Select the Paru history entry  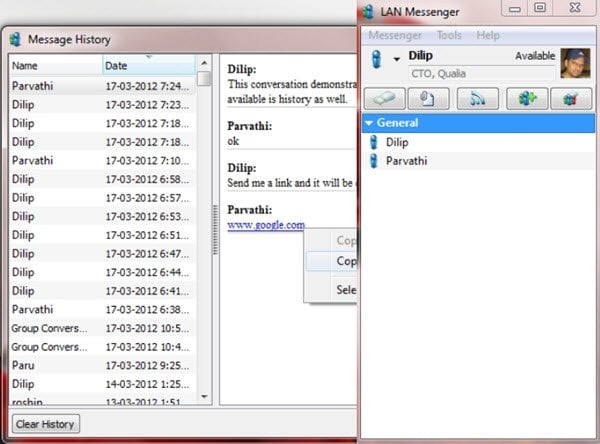tap(102, 365)
